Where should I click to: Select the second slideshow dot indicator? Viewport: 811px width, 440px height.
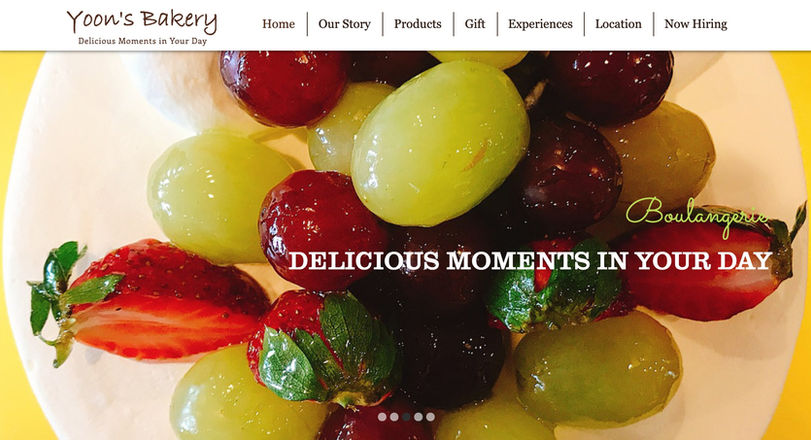tap(394, 417)
